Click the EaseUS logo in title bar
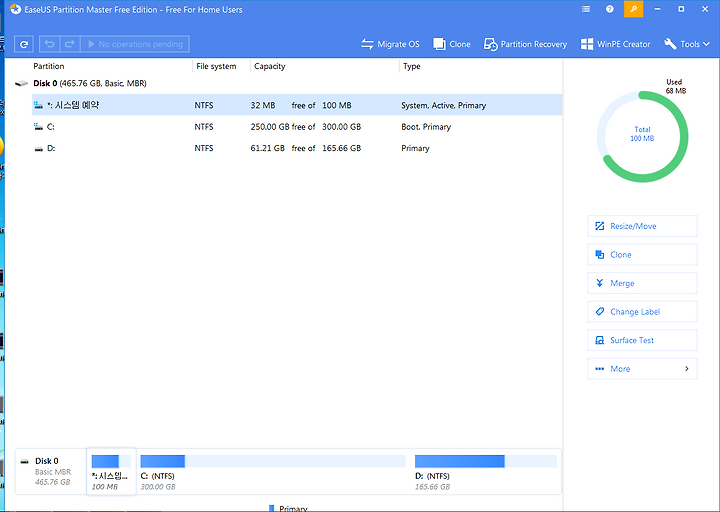The width and height of the screenshot is (720, 512). coord(16,9)
